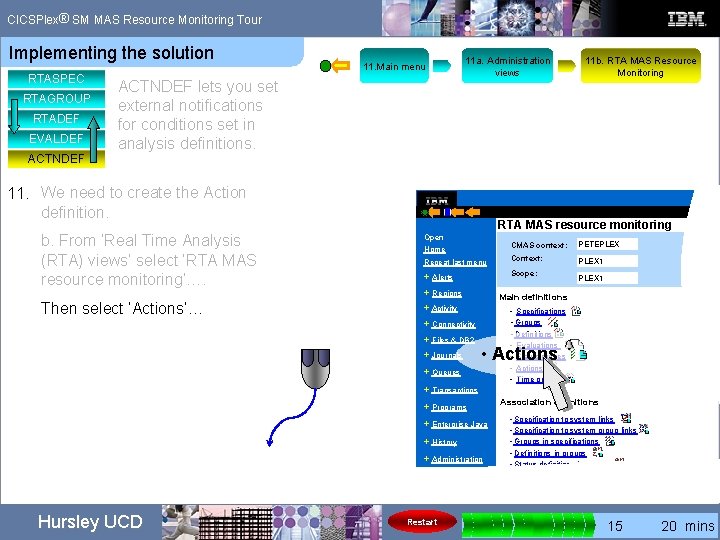Expand the History menu plus sign

point(426,441)
